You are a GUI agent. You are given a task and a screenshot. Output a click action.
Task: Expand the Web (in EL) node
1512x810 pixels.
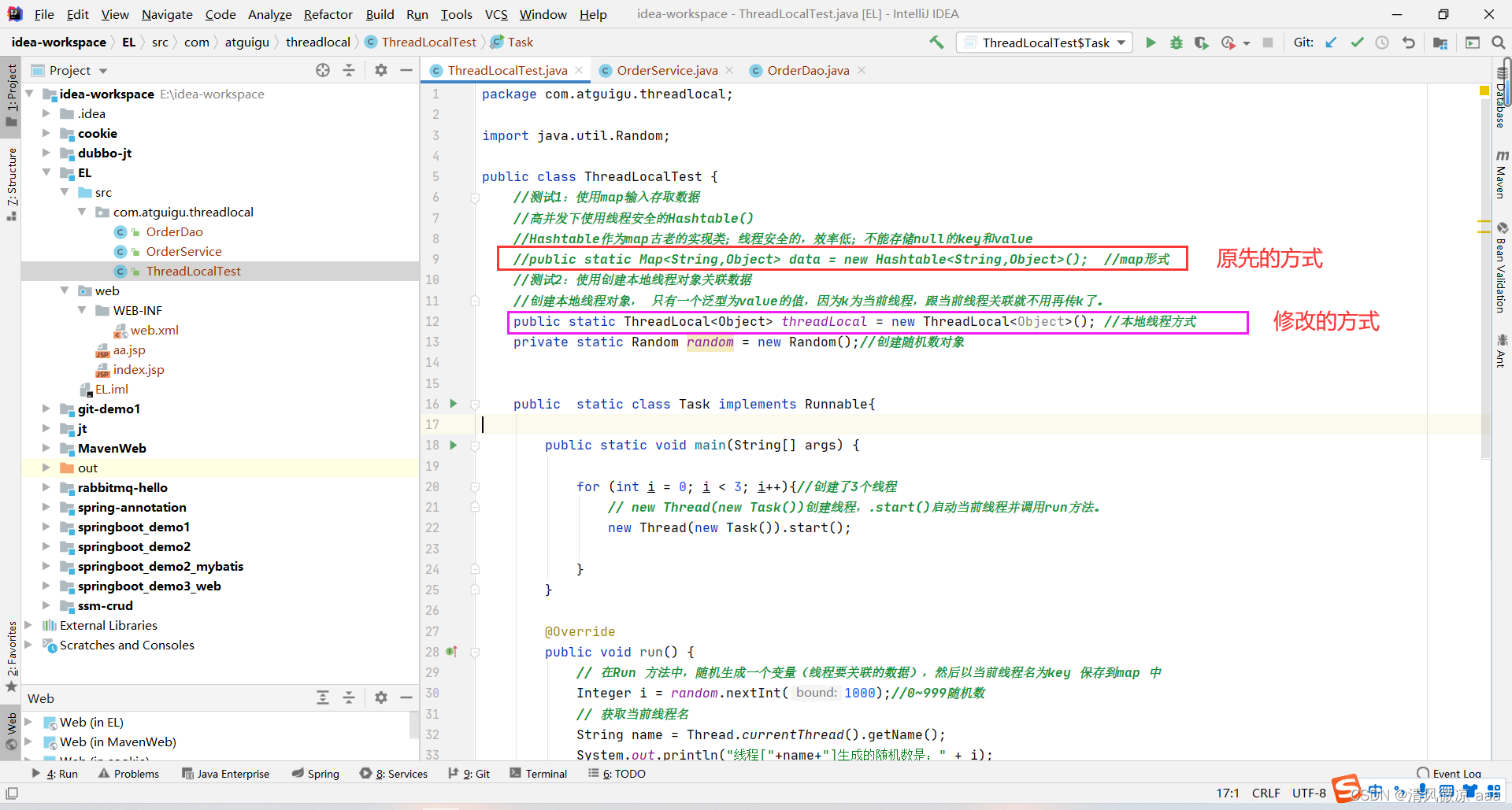pyautogui.click(x=28, y=722)
